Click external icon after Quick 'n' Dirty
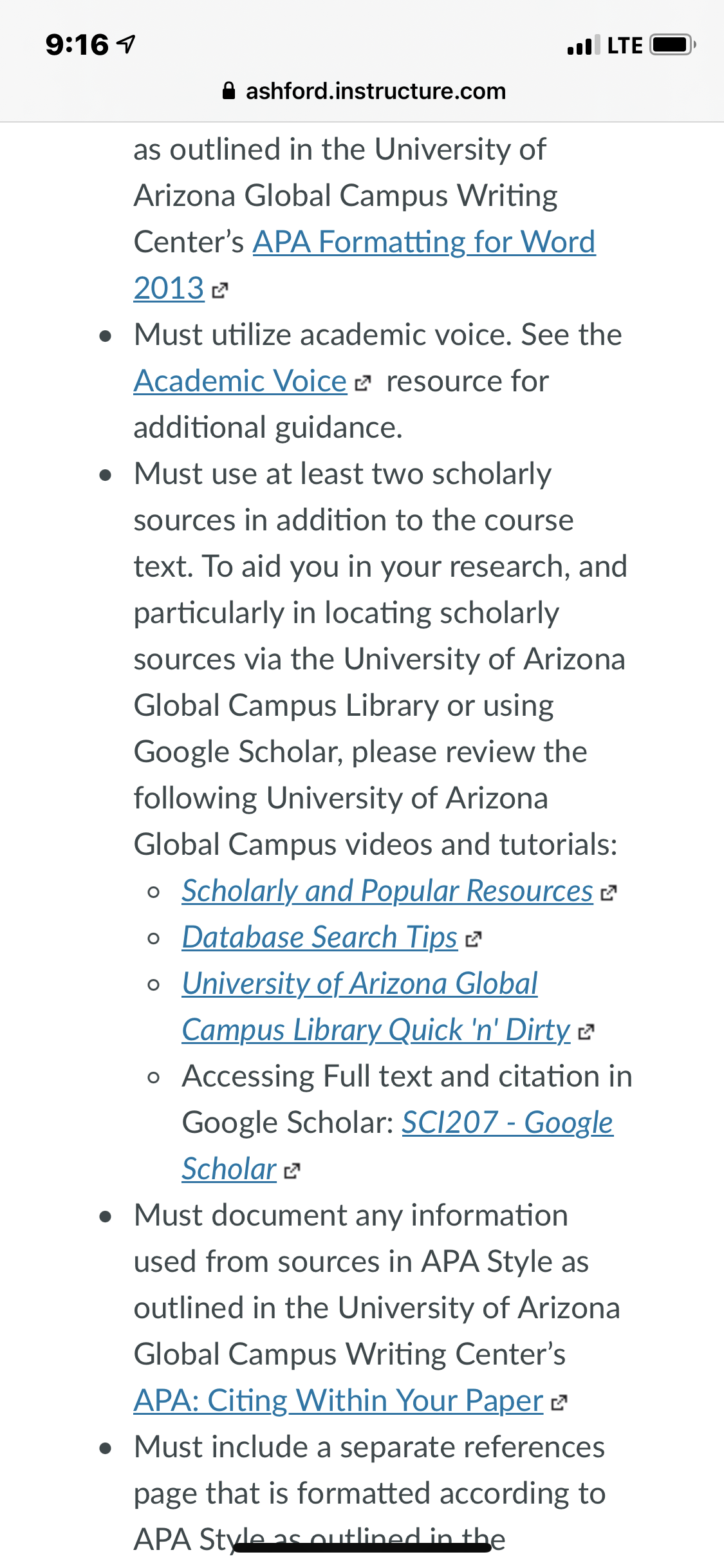This screenshot has height=1568, width=724. point(586,1032)
